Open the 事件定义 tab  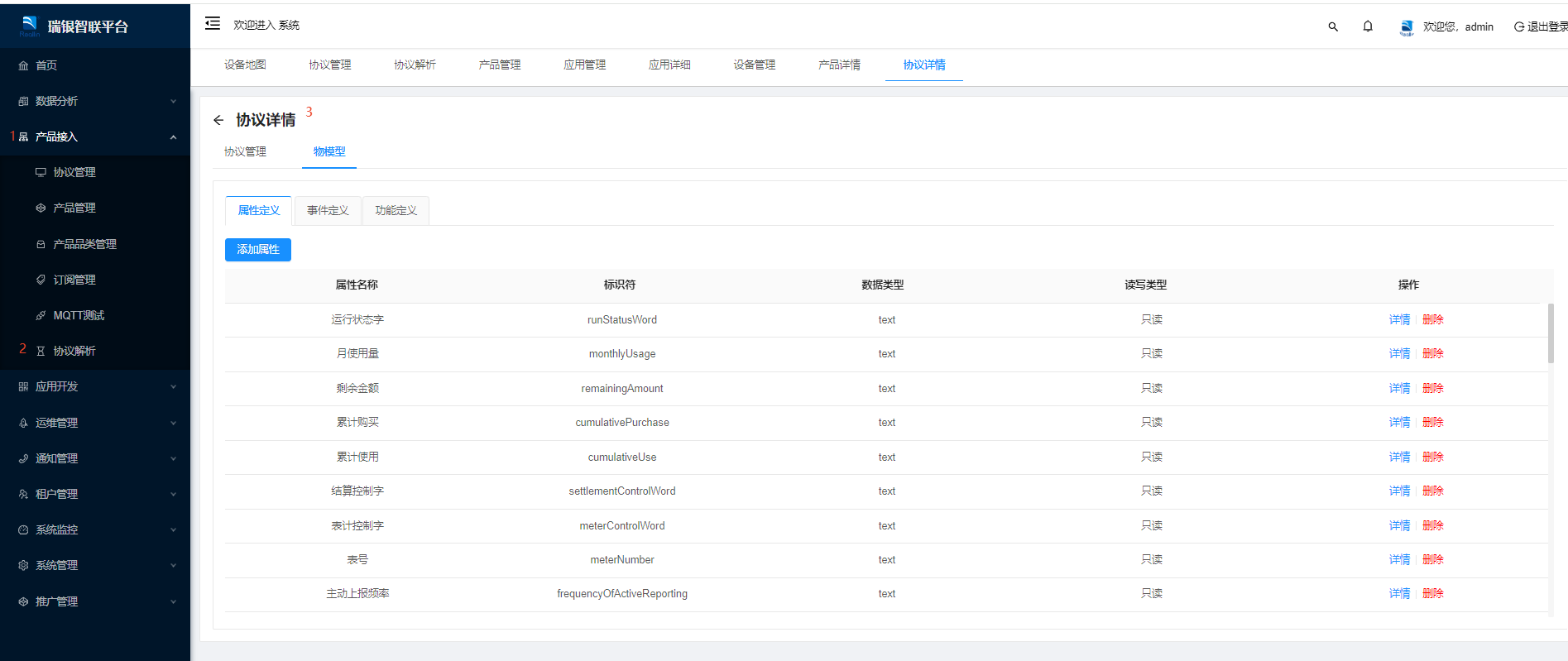[328, 210]
